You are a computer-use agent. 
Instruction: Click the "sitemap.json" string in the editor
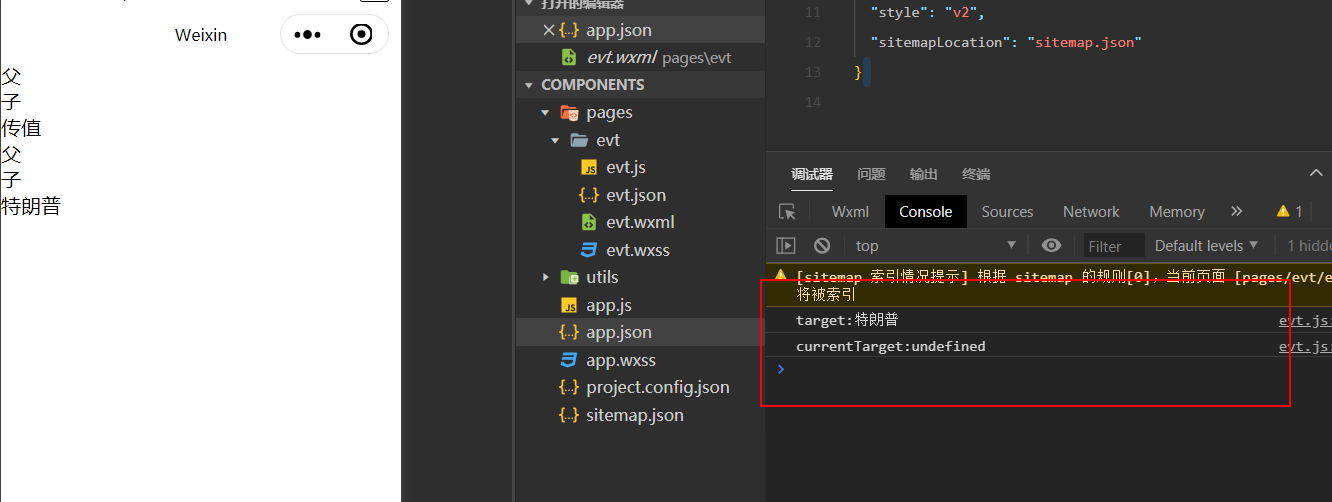point(1084,42)
